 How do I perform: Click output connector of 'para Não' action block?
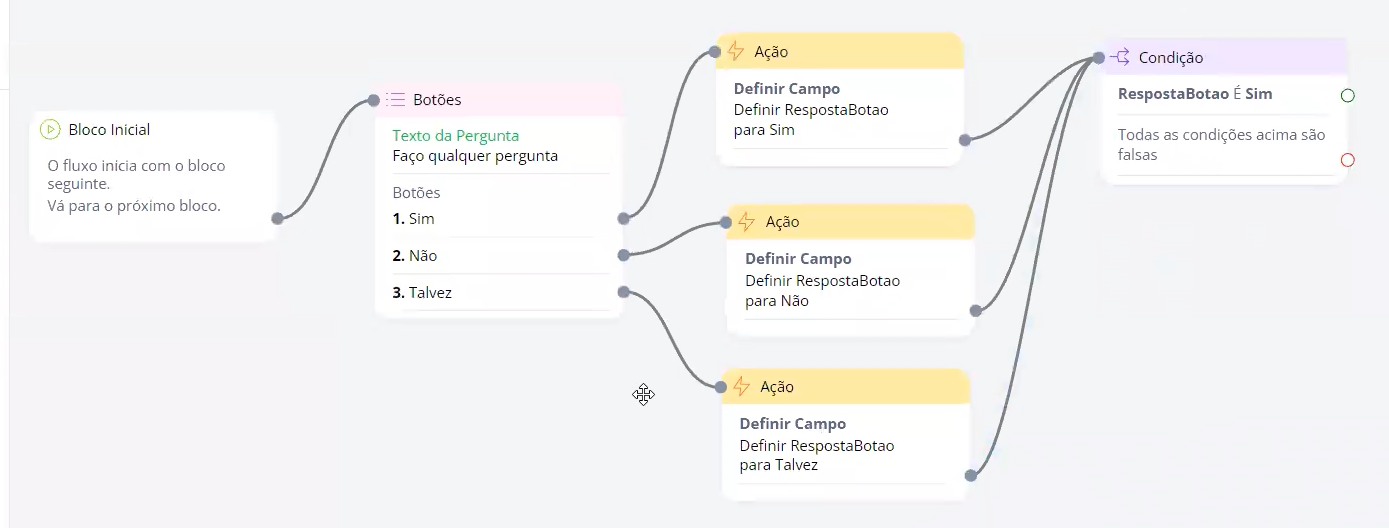[x=975, y=310]
